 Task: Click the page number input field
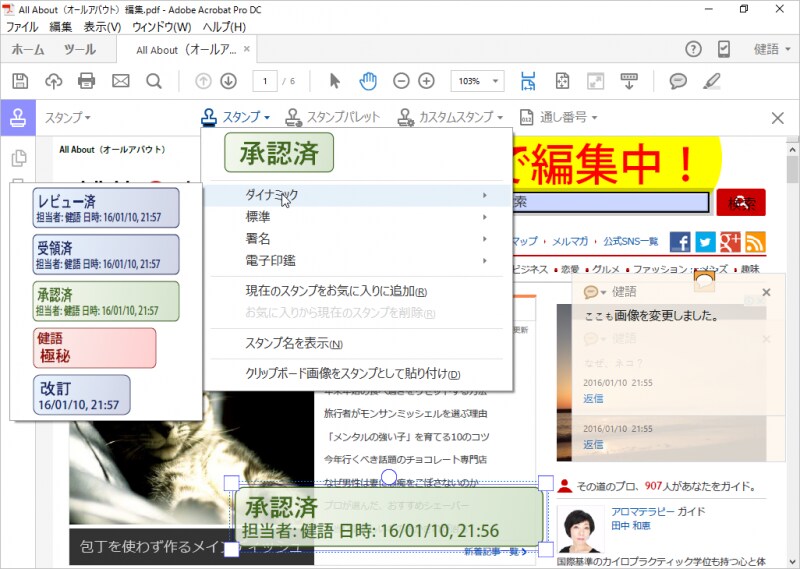(265, 81)
